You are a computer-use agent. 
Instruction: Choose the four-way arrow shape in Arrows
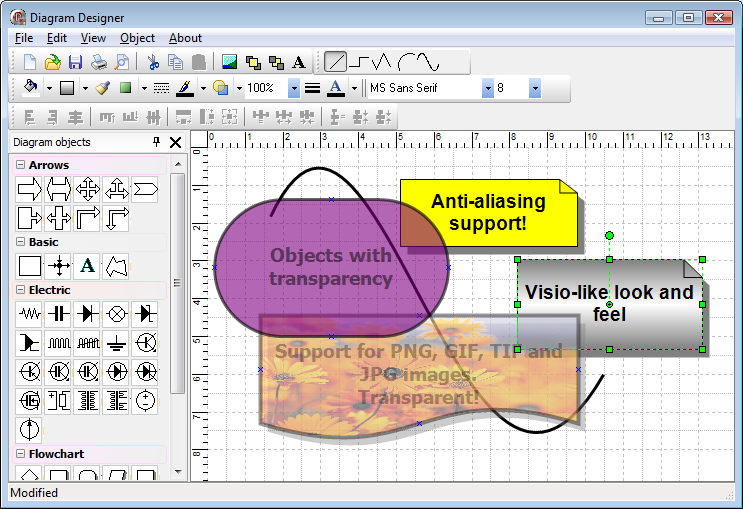coord(88,188)
